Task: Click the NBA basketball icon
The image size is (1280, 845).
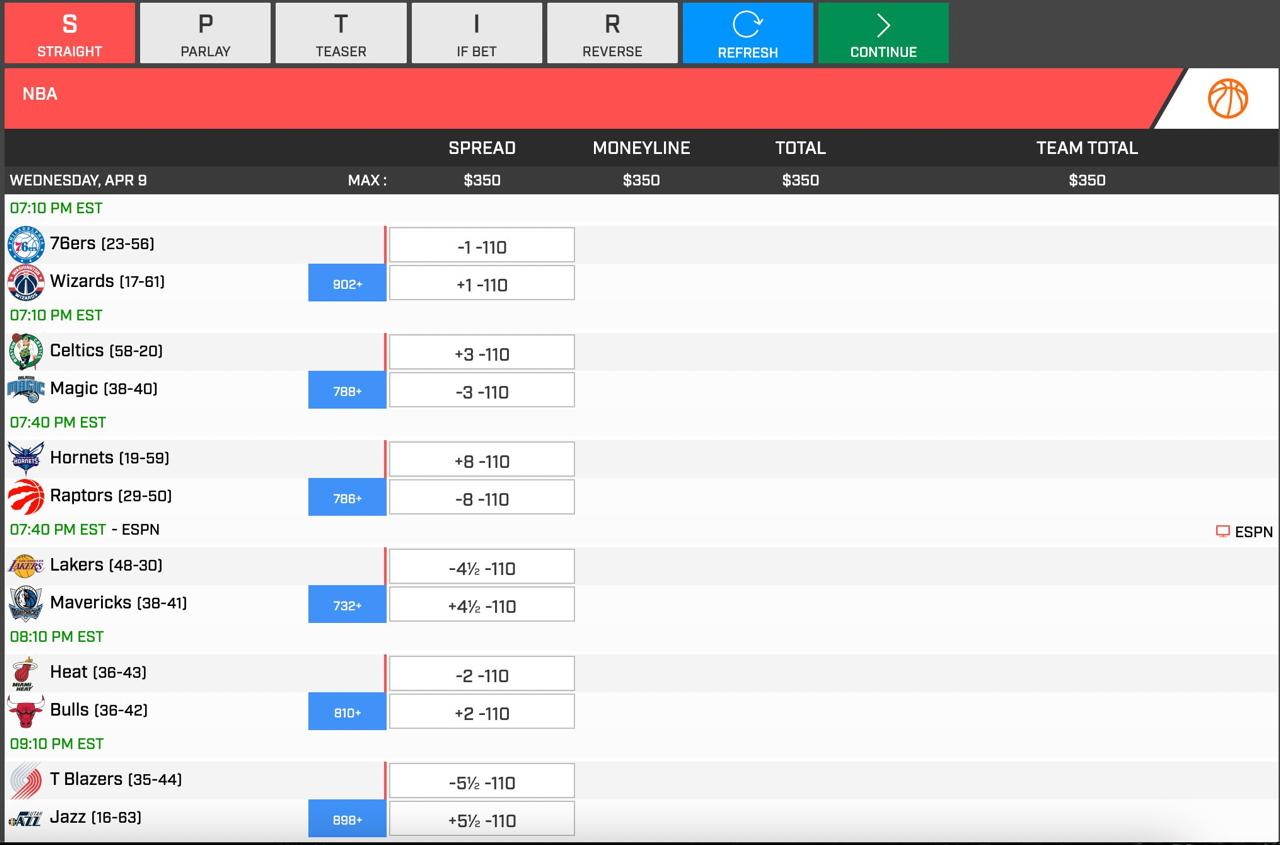Action: pyautogui.click(x=1228, y=99)
